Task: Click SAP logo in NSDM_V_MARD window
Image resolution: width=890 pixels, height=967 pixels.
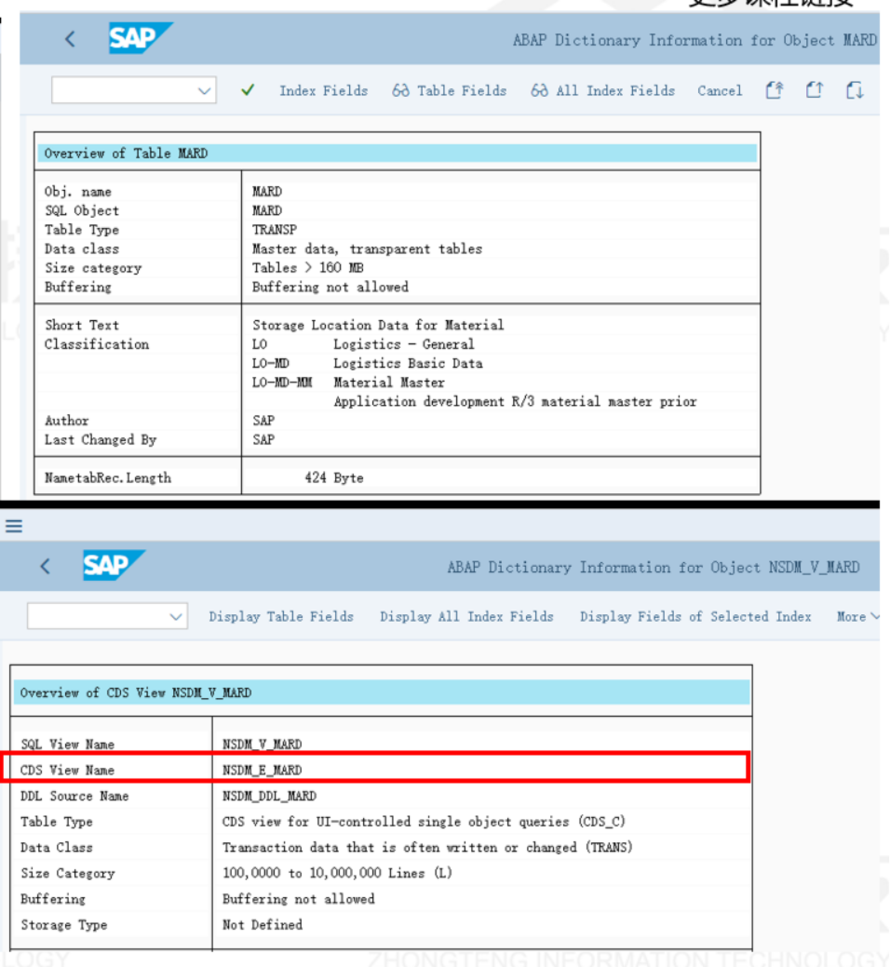Action: click(113, 565)
